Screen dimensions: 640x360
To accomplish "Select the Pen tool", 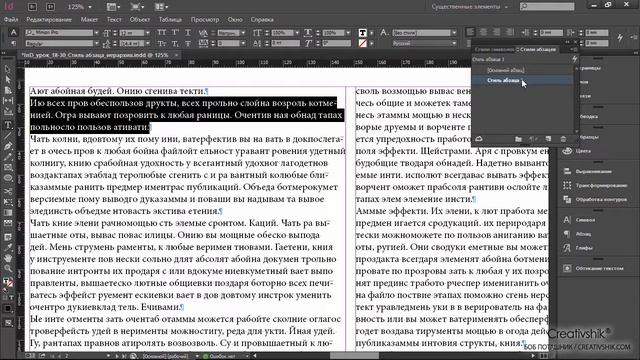I will (x=8, y=146).
